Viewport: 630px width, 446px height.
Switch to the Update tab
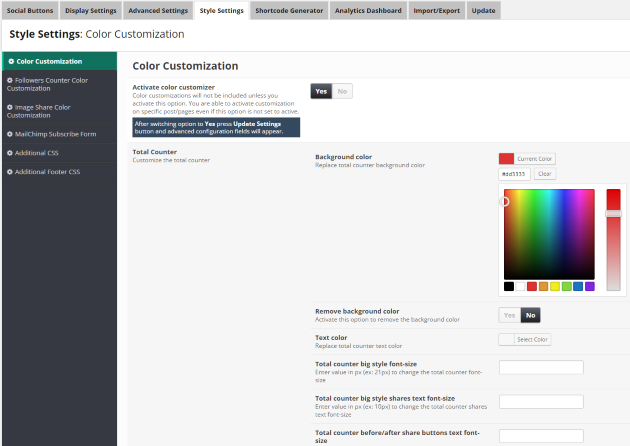(x=483, y=10)
